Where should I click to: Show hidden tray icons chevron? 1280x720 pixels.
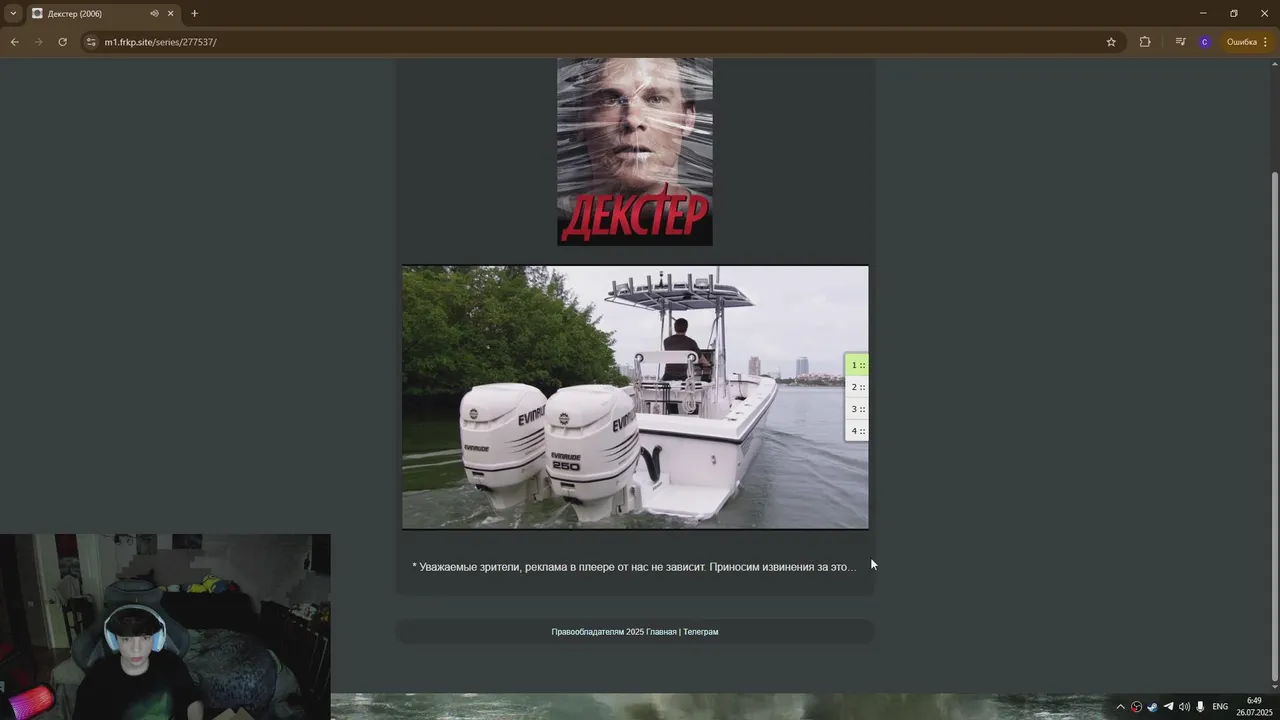coord(1120,707)
